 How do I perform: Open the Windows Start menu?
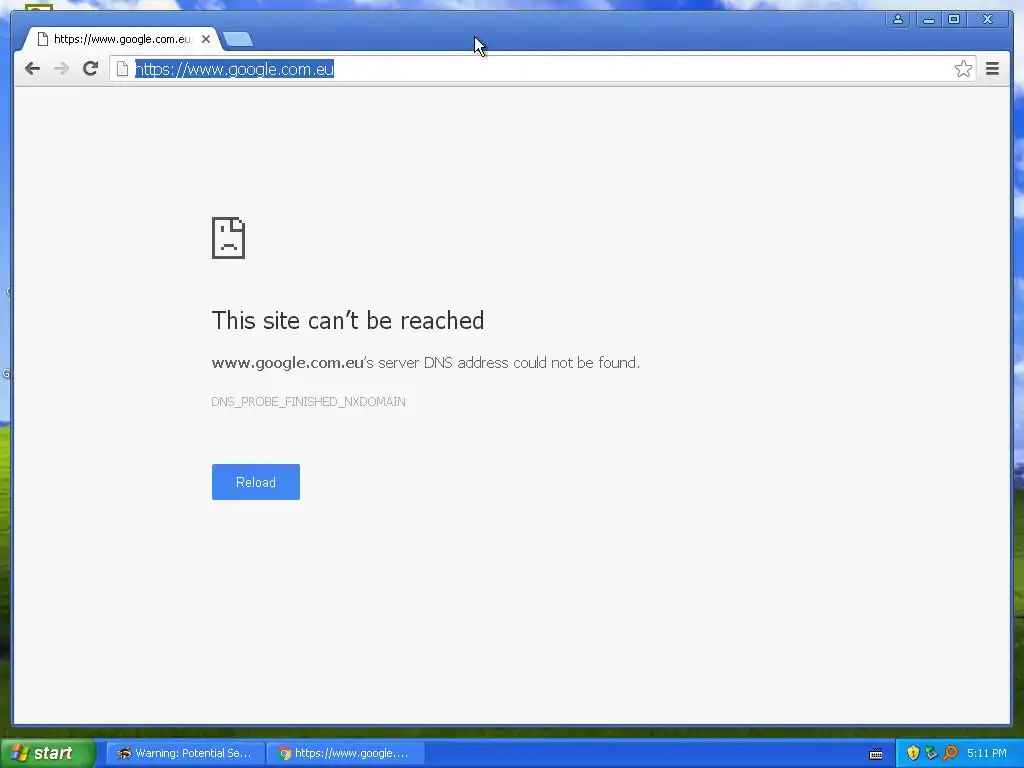tap(48, 753)
